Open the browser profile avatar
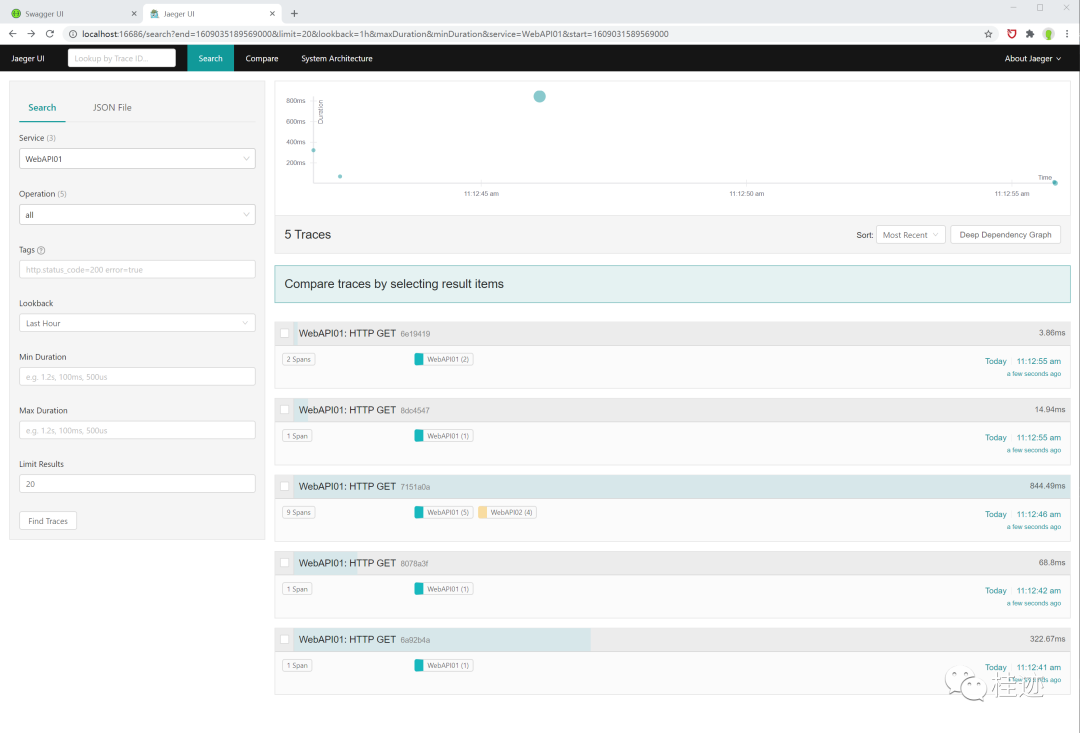1080x733 pixels. point(1048,34)
